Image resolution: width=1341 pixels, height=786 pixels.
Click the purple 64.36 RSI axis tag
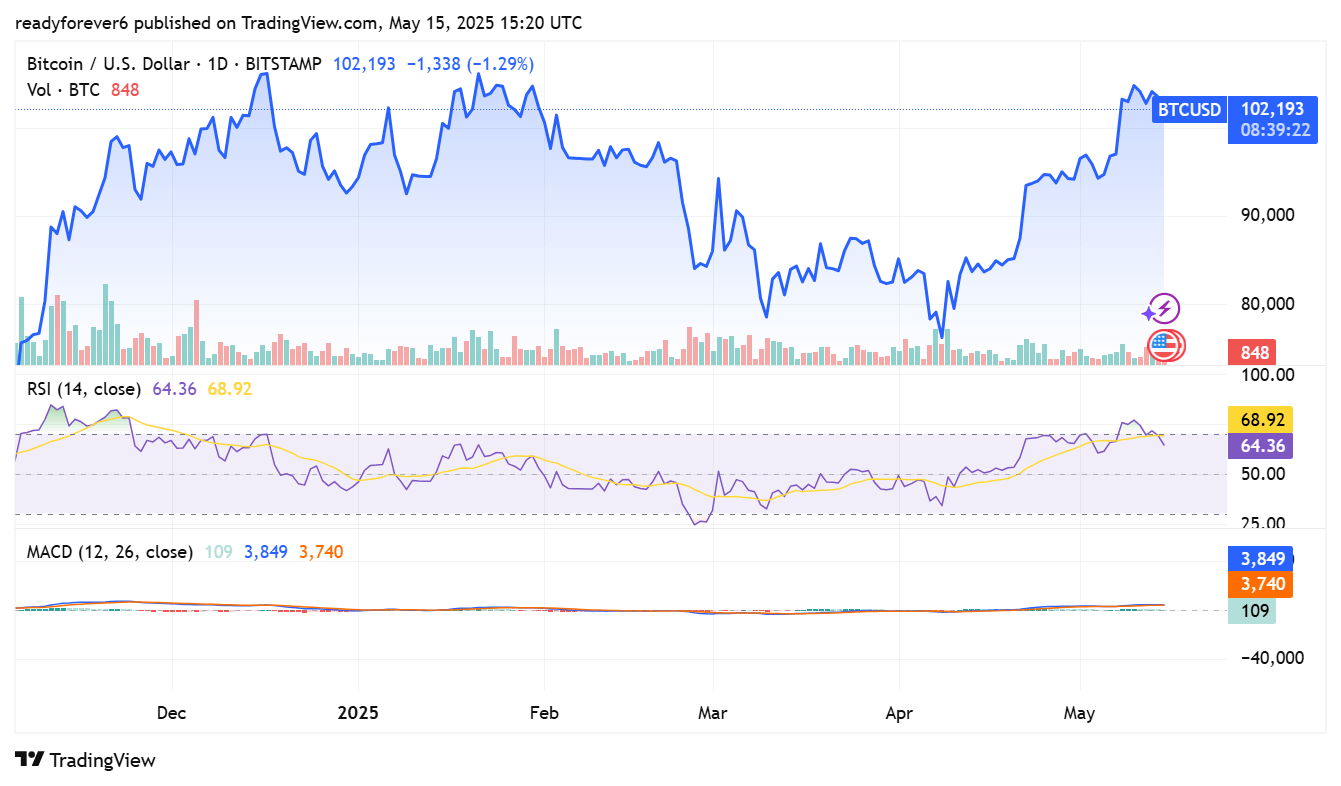[x=1261, y=446]
